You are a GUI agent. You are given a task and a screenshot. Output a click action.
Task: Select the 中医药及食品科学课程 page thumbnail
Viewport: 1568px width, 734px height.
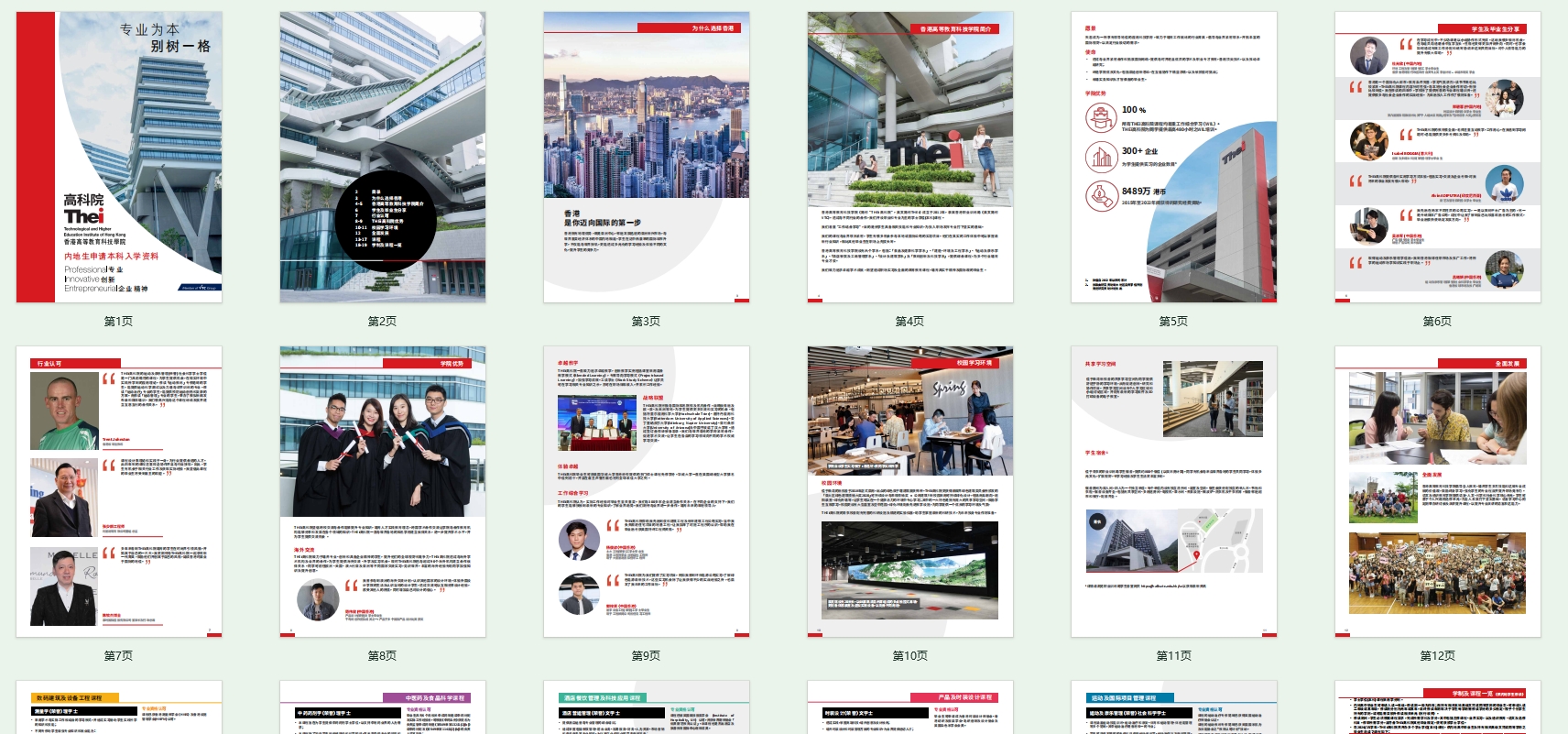383,710
